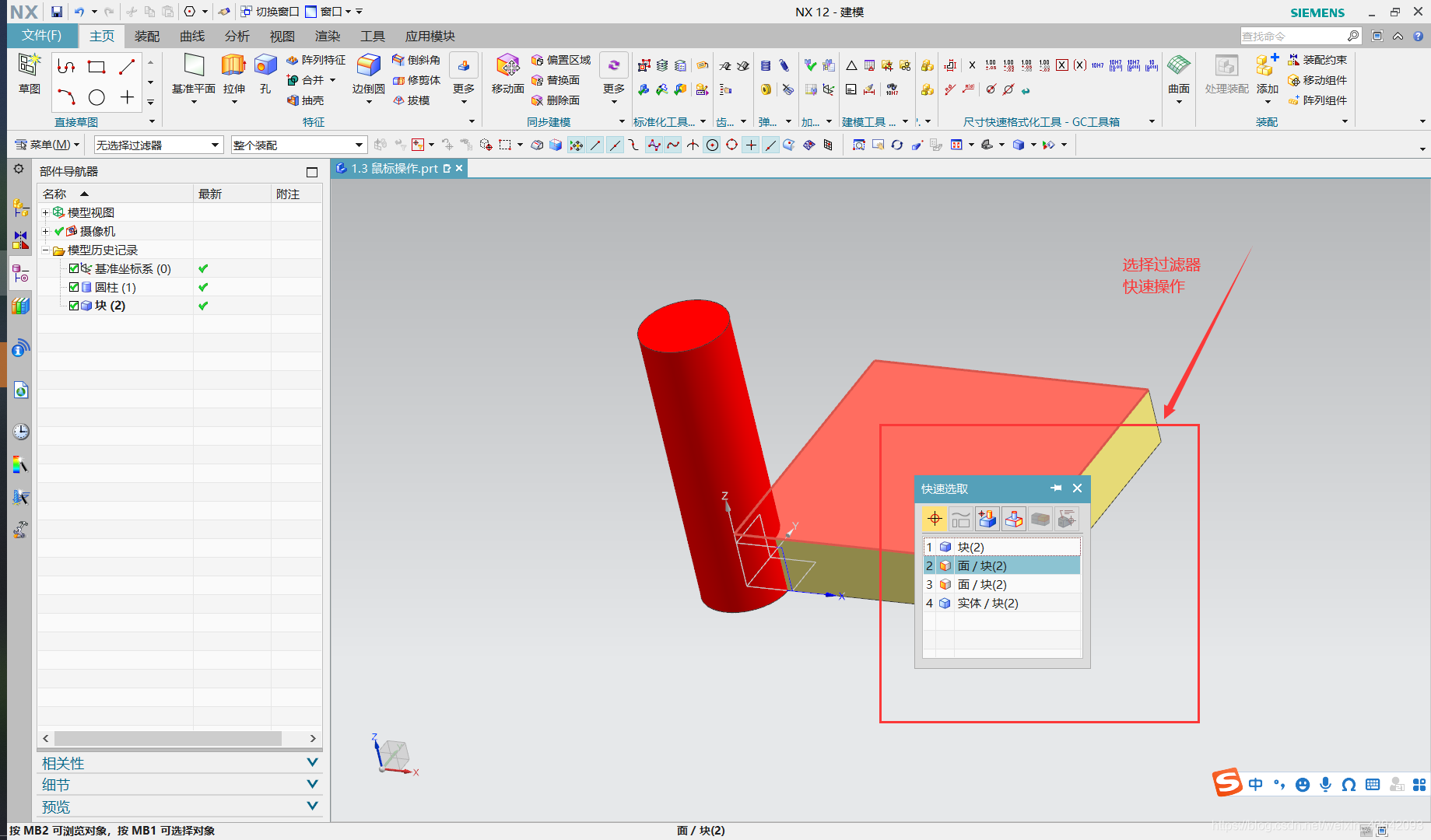Expand the 摄像机 tree node
Viewport: 1431px width, 840px height.
(x=45, y=231)
